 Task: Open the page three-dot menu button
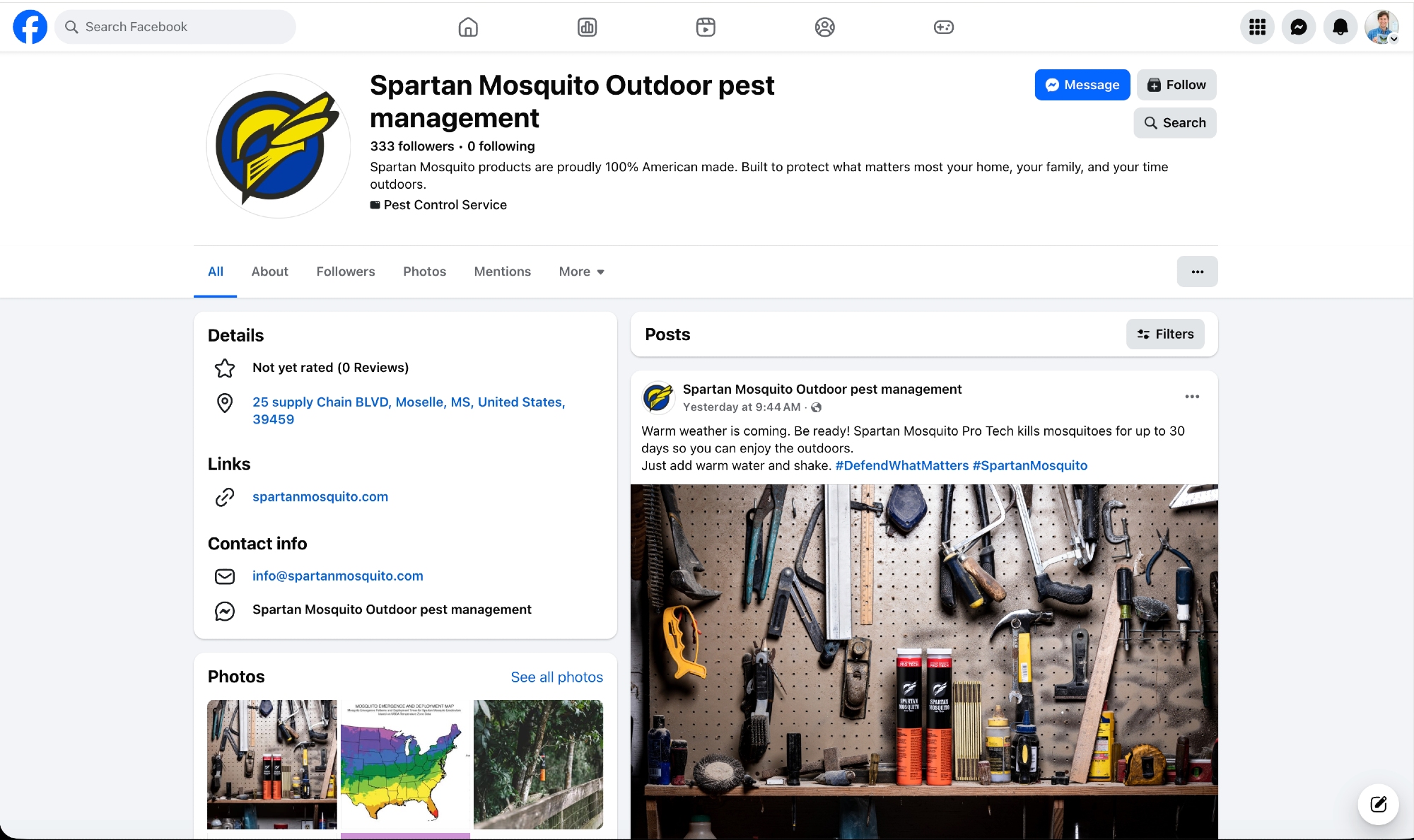pos(1197,272)
